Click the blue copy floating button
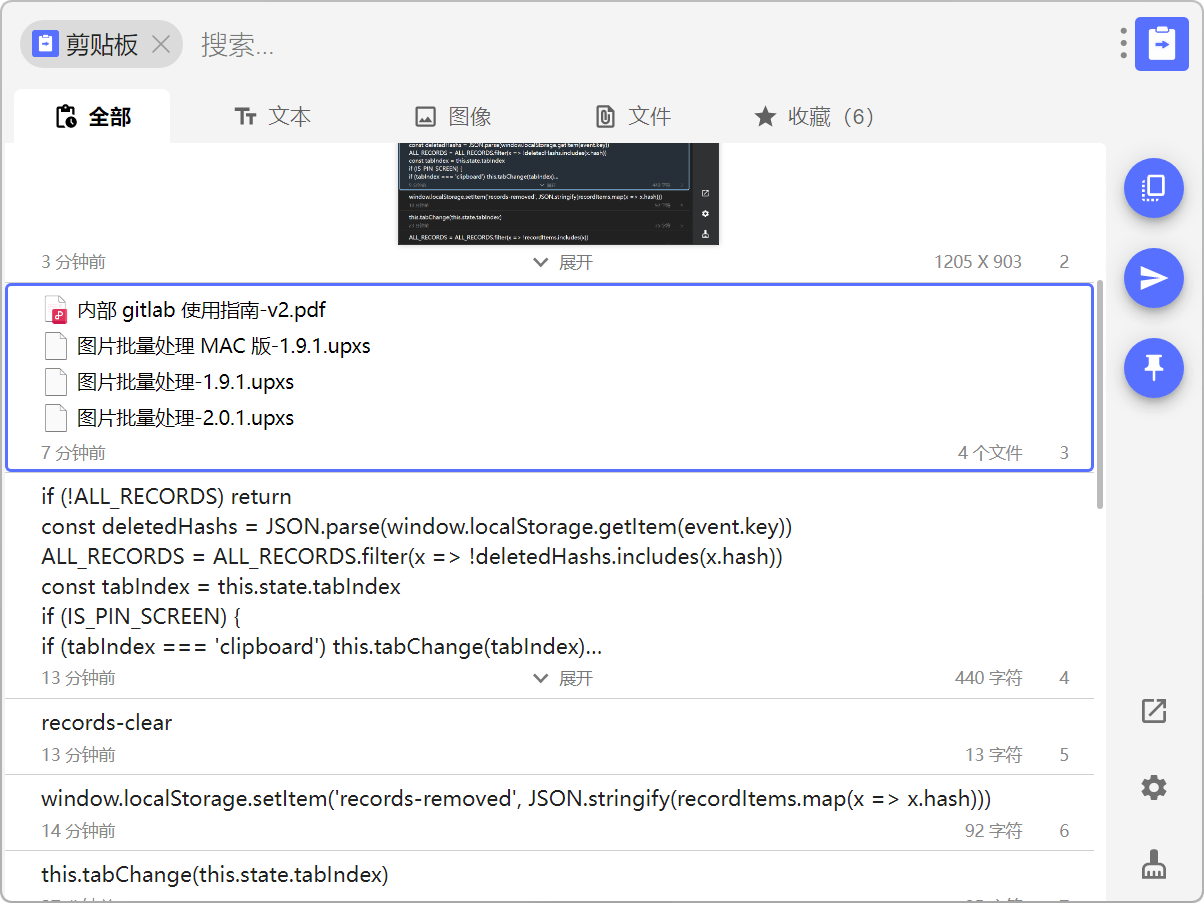Image resolution: width=1204 pixels, height=903 pixels. 1153,187
